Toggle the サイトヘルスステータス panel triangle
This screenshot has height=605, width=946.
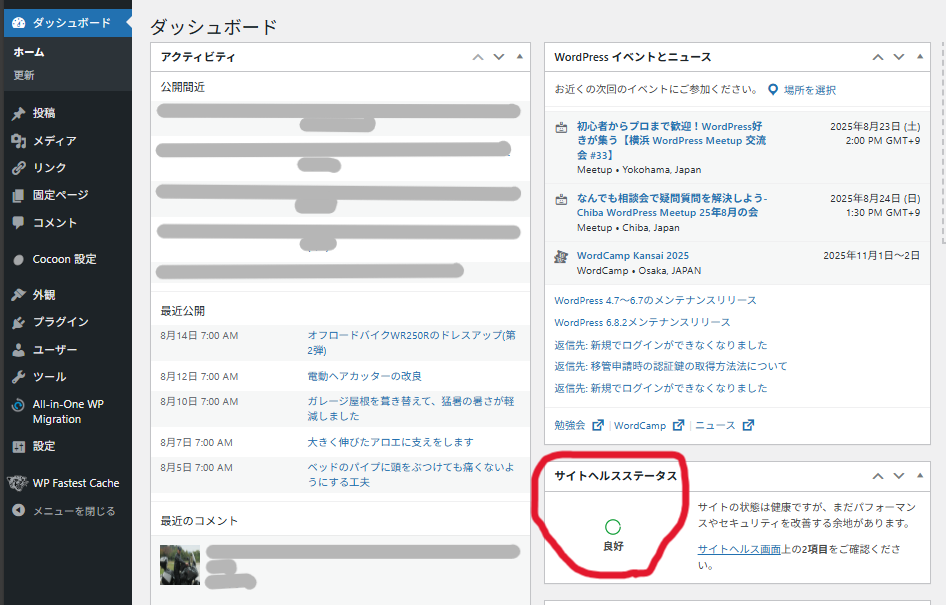tap(919, 476)
